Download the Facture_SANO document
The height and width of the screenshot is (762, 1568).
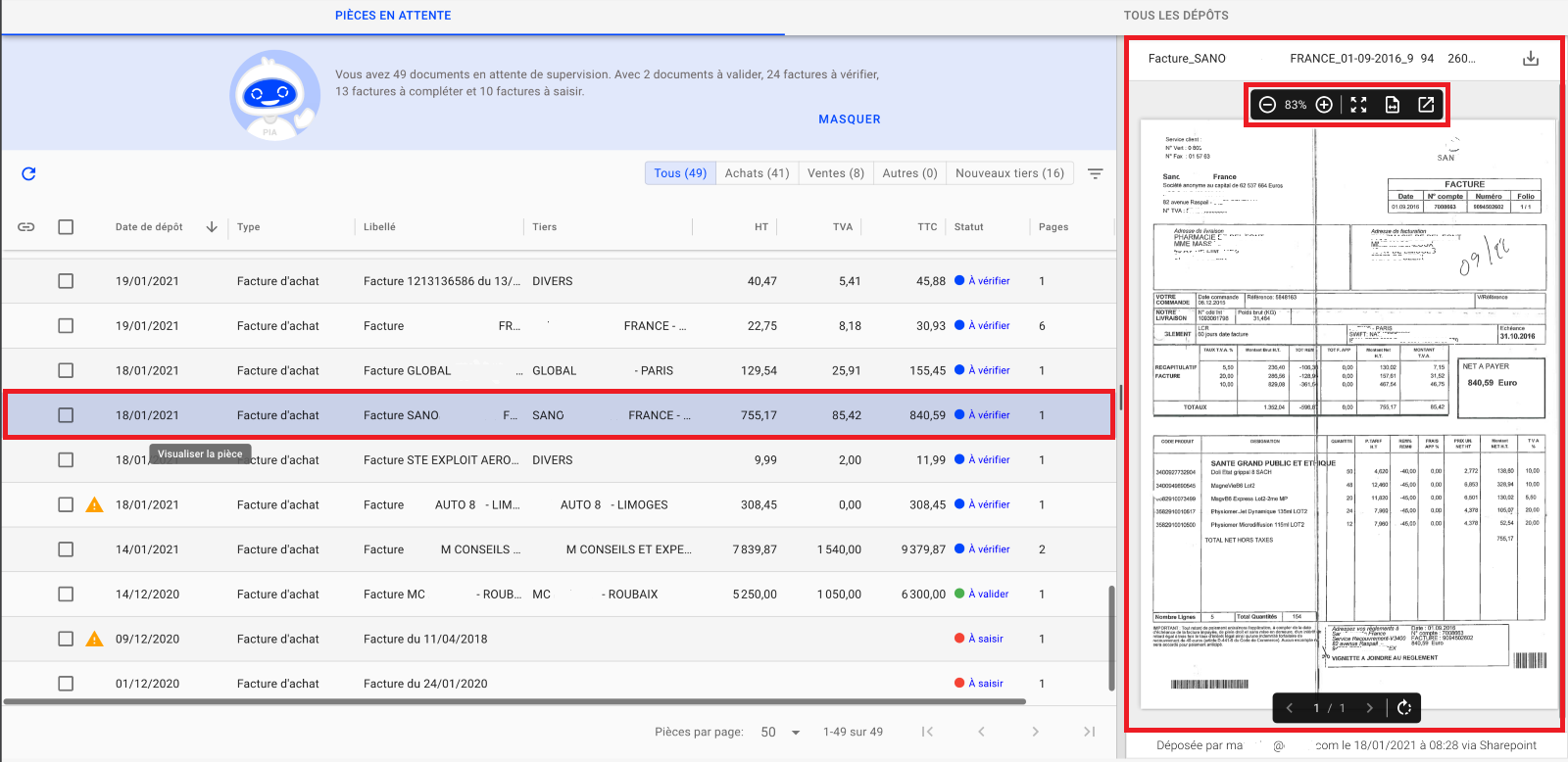1531,59
